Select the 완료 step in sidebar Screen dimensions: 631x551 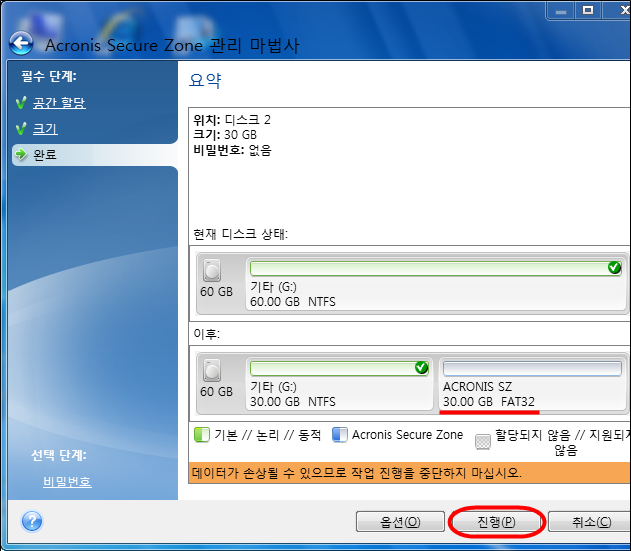pyautogui.click(x=95, y=155)
